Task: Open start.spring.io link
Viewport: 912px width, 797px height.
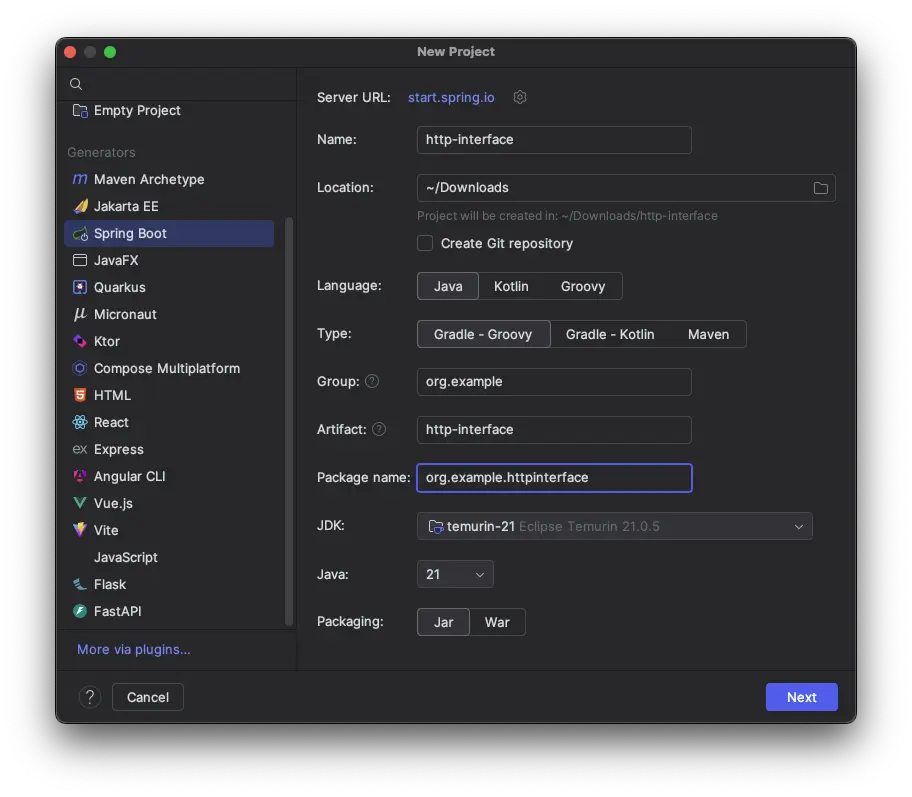Action: [451, 97]
